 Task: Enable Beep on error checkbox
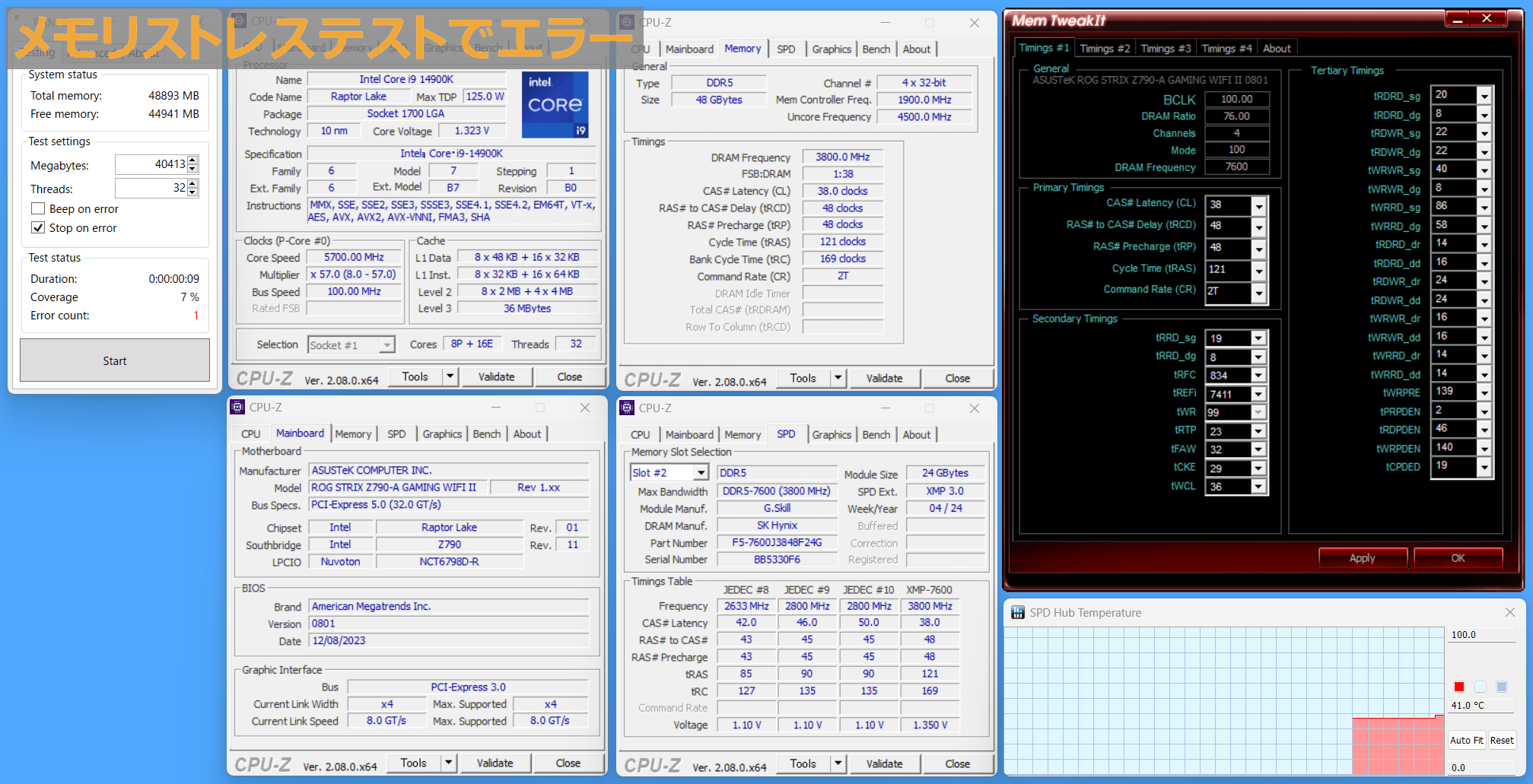tap(37, 208)
